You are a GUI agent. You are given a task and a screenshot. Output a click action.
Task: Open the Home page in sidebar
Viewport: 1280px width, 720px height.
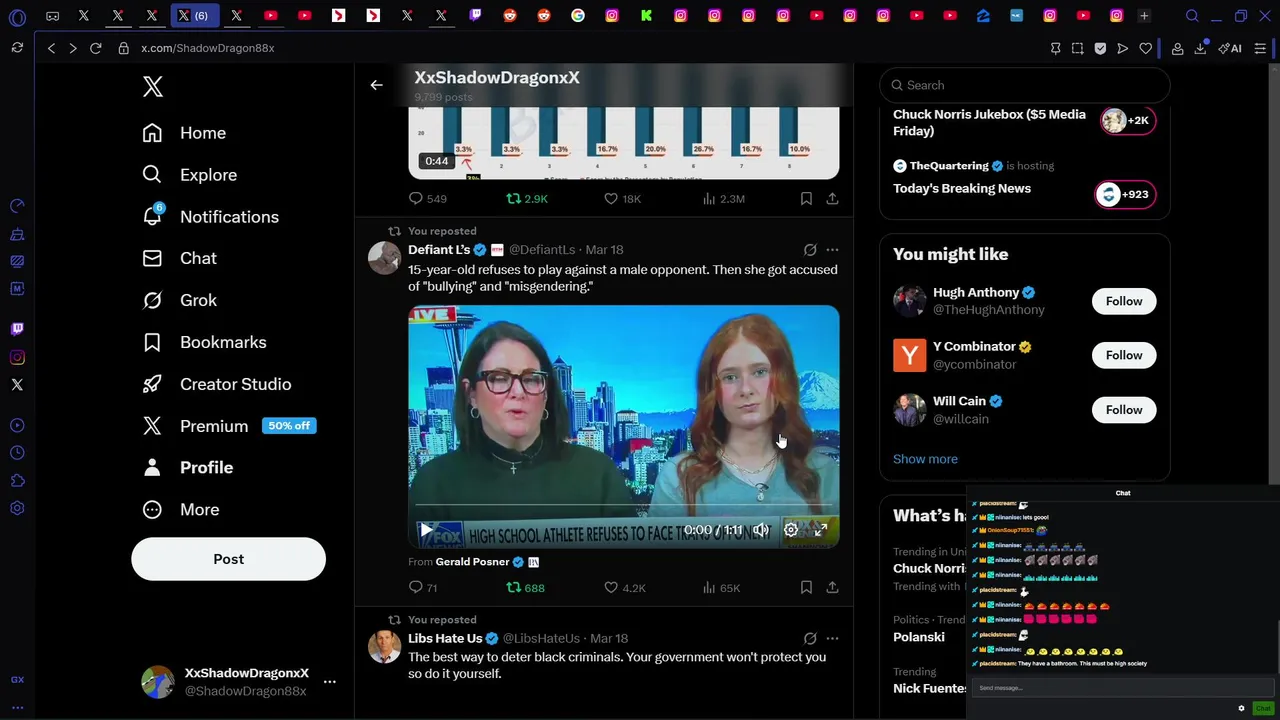[x=184, y=133]
